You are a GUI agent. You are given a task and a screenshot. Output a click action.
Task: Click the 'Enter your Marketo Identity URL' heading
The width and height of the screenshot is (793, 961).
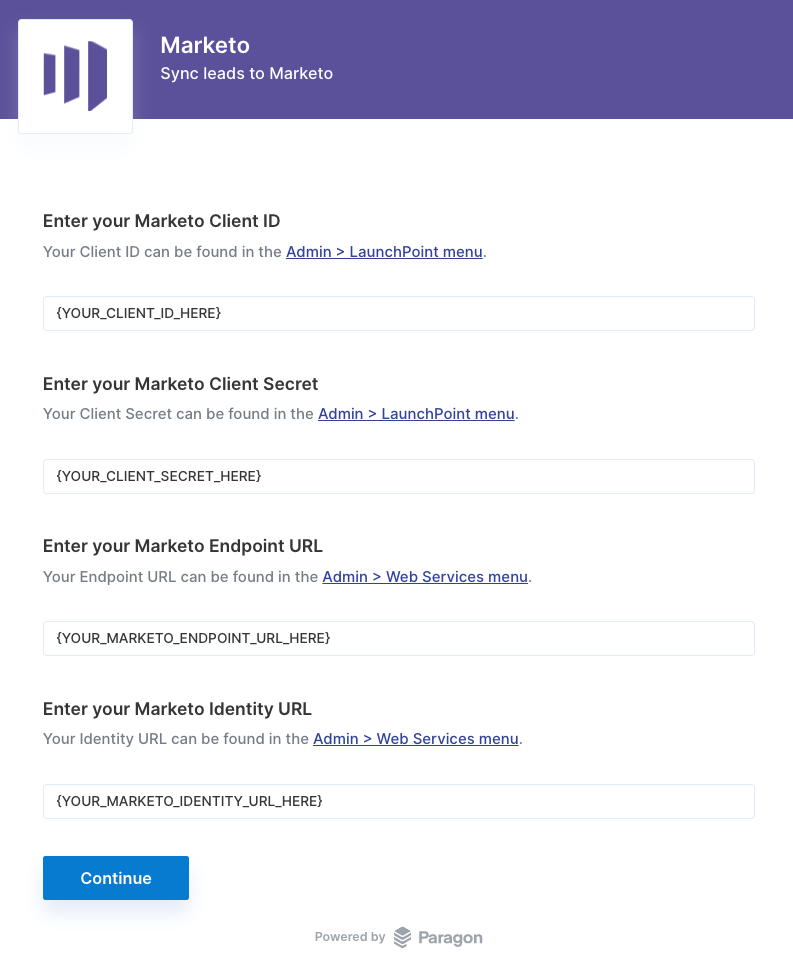pos(177,708)
